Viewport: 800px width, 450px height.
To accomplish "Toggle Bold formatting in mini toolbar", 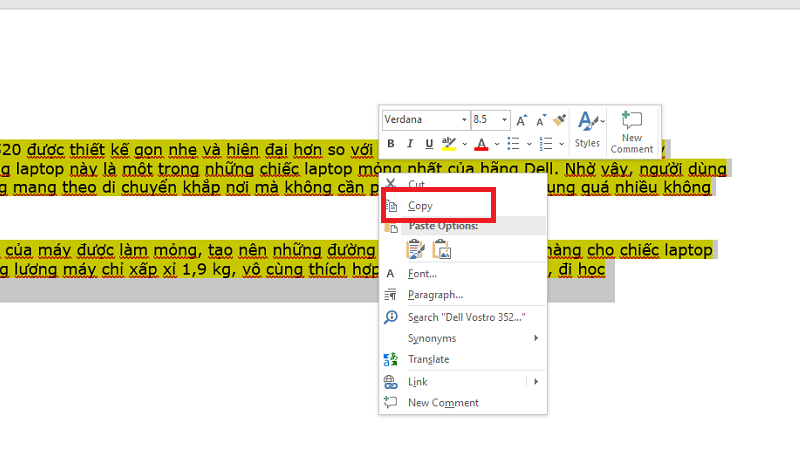I will point(393,144).
